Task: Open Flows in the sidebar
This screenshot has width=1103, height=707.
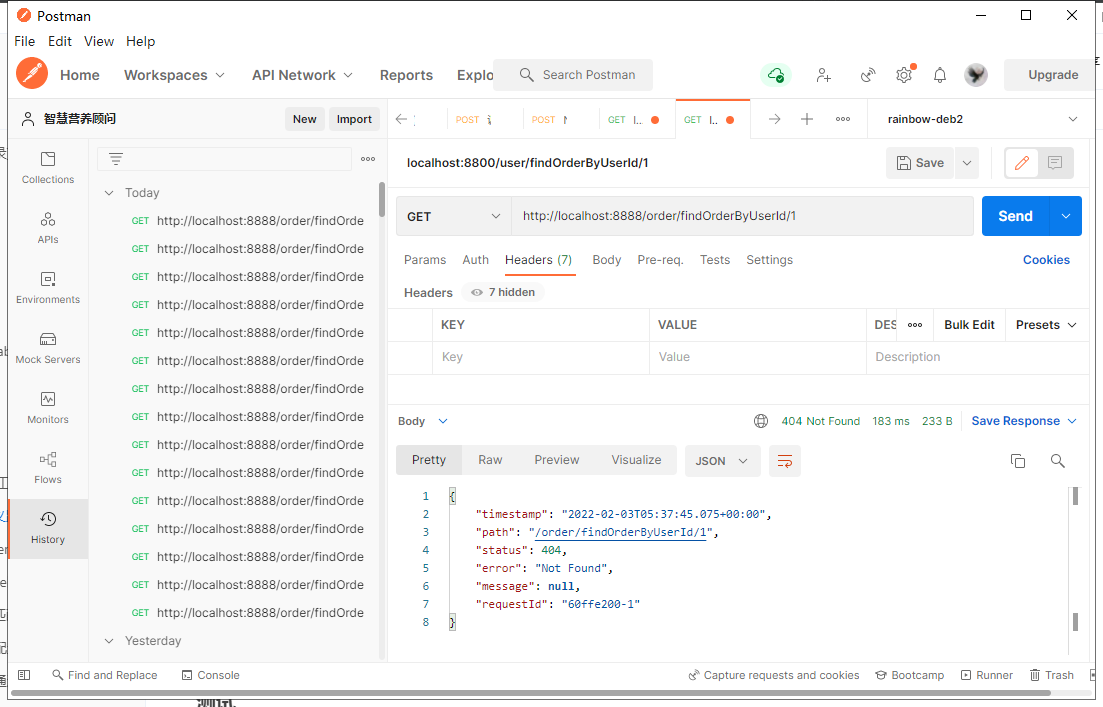Action: click(48, 468)
